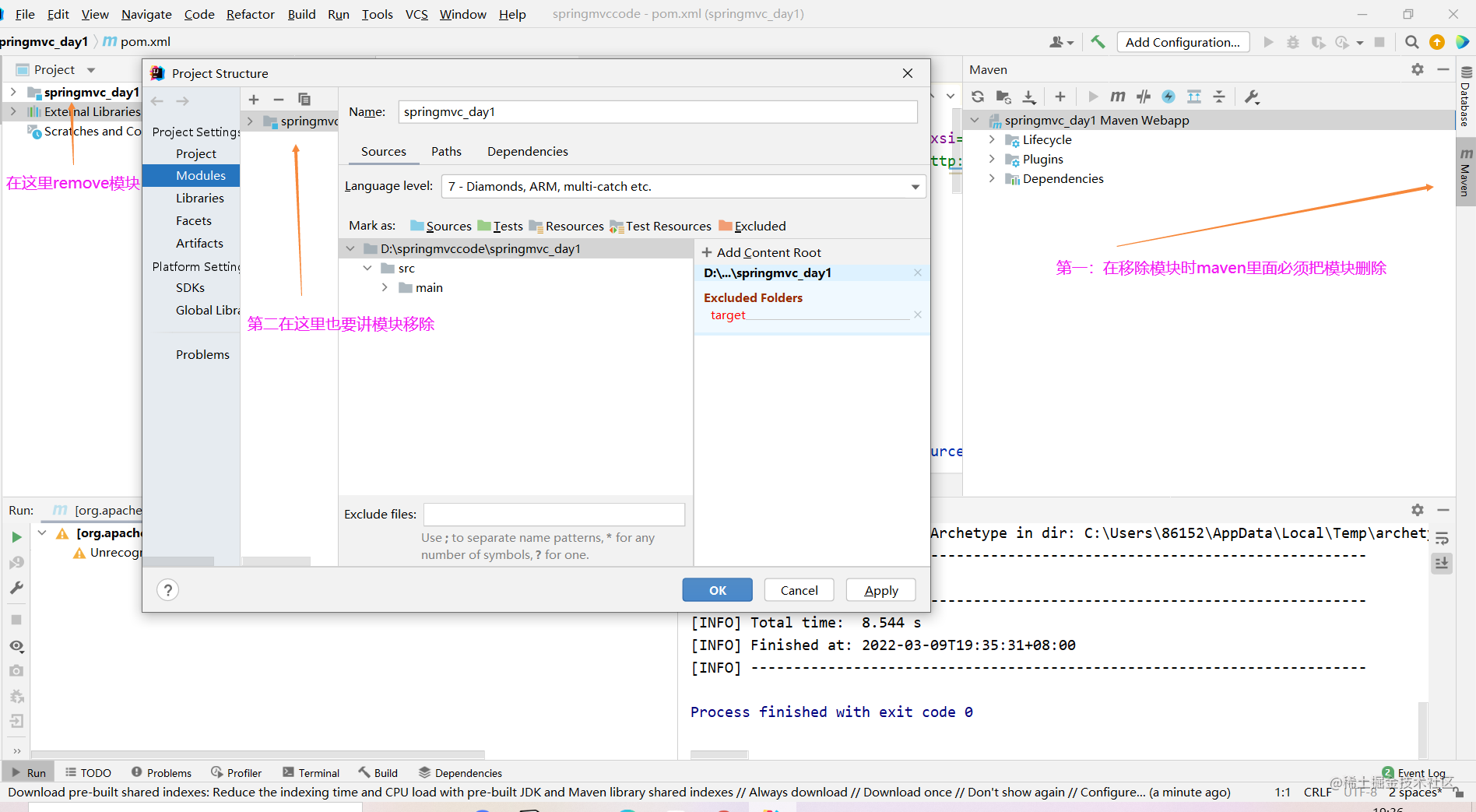Collapse all nodes in Maven panel
The height and width of the screenshot is (812, 1476).
[x=1219, y=97]
